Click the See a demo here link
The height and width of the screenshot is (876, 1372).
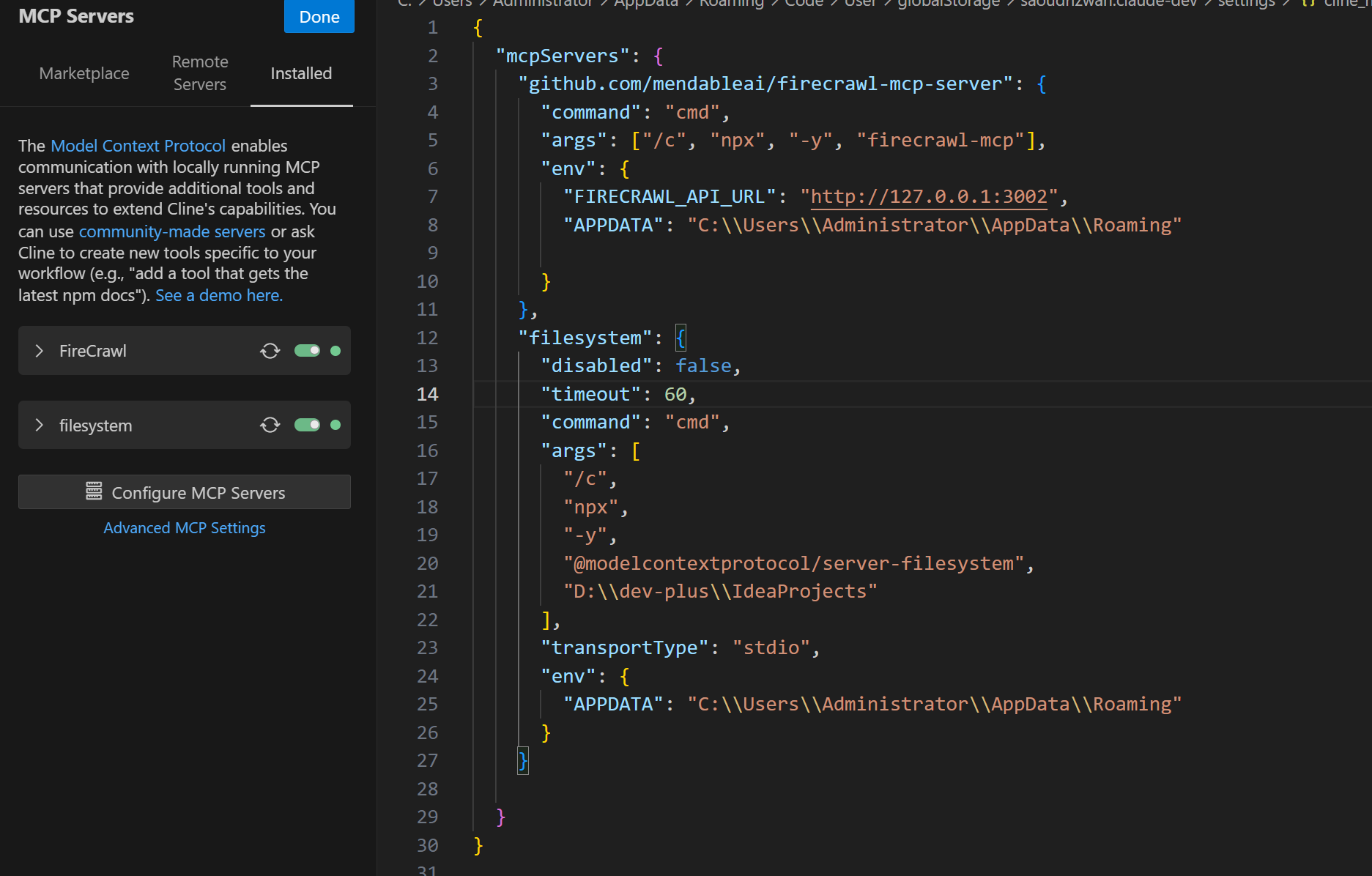[x=219, y=295]
